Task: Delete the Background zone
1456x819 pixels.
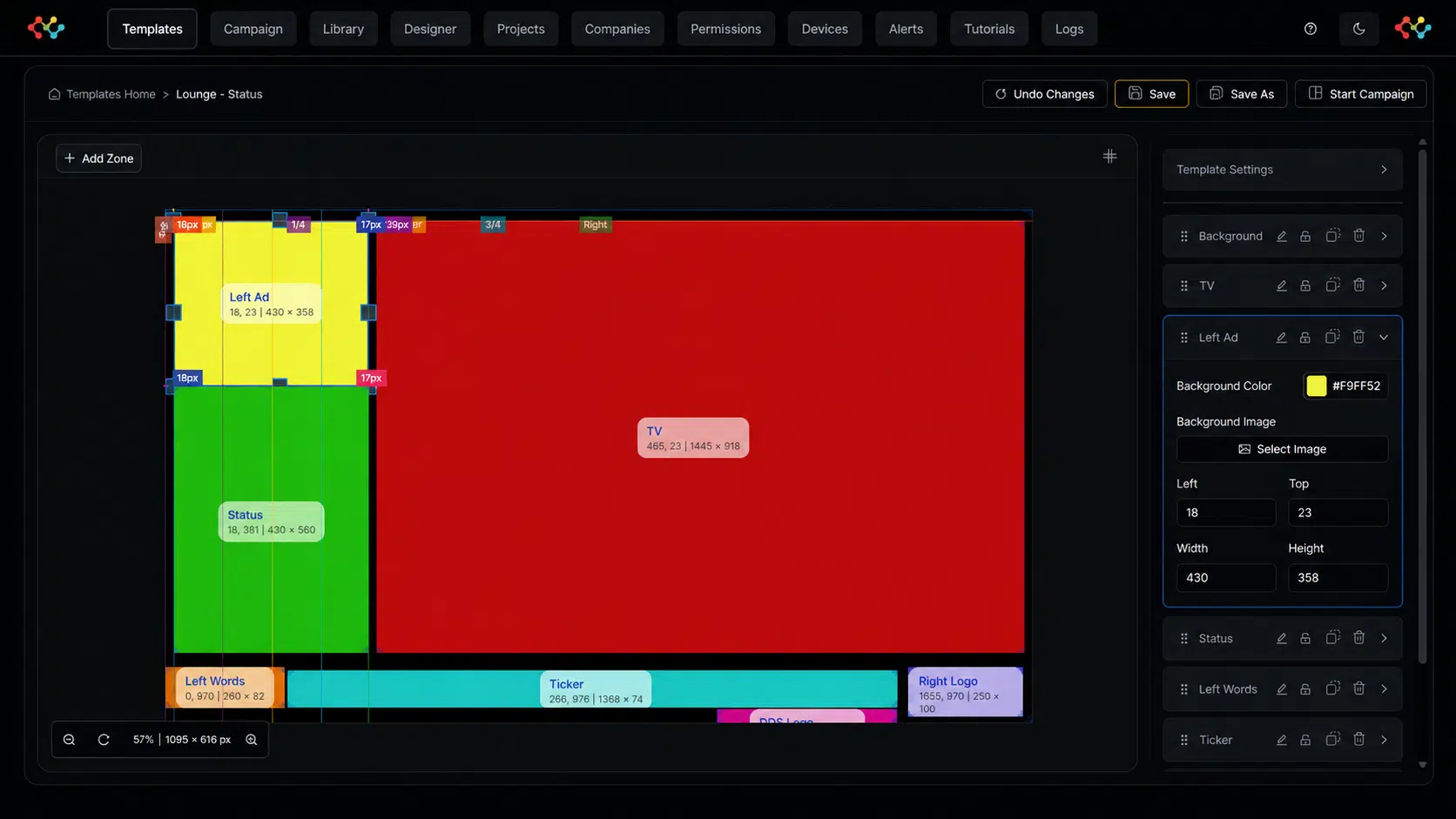Action: [1358, 236]
